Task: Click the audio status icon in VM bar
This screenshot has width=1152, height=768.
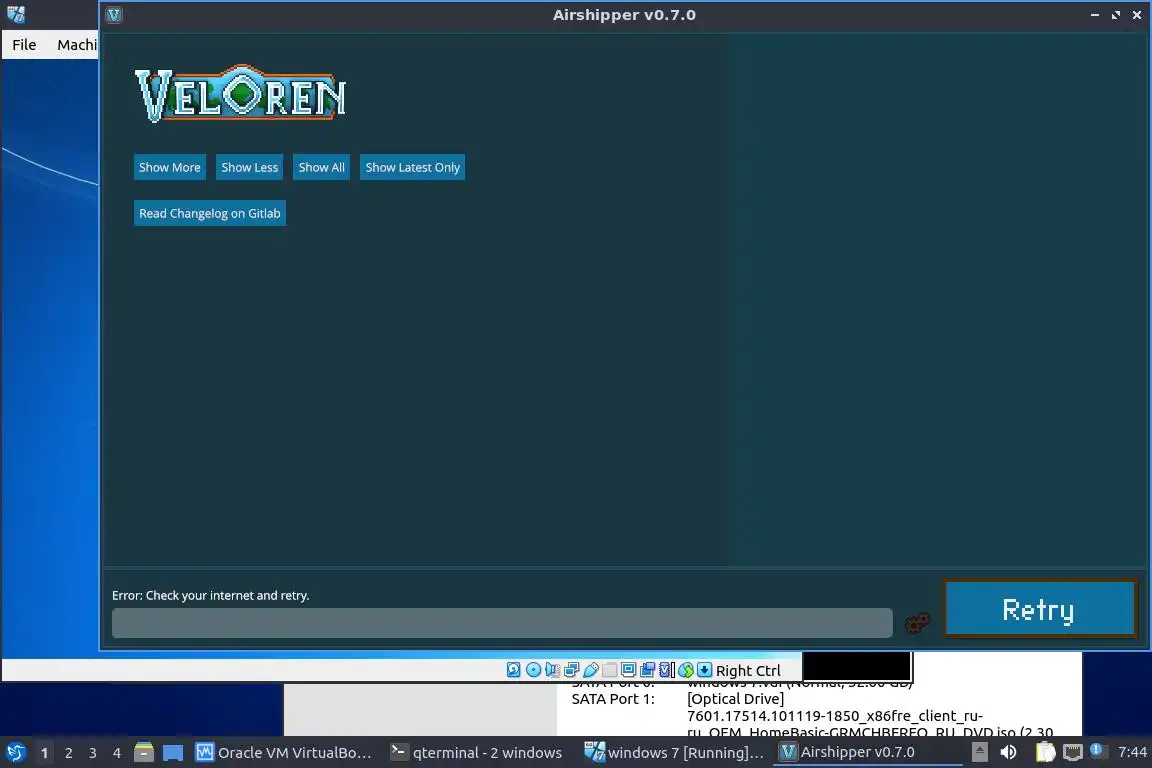Action: [x=552, y=670]
